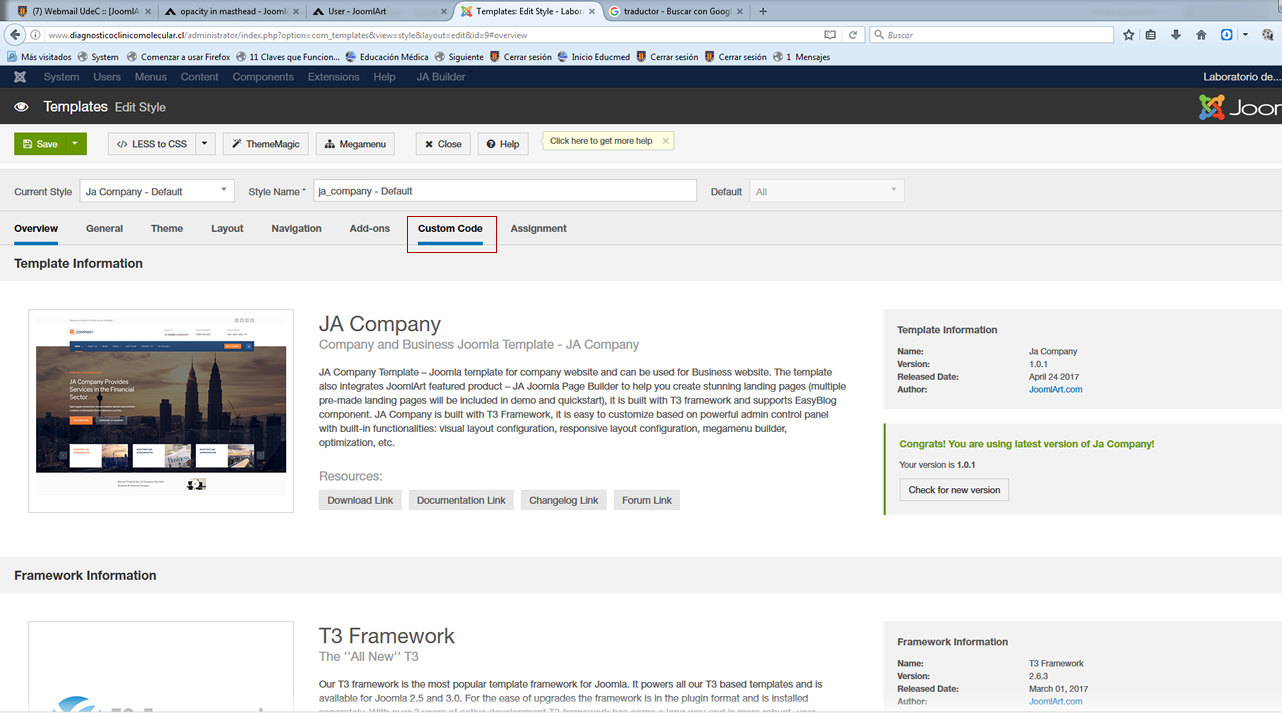Image resolution: width=1282 pixels, height=713 pixels.
Task: Click inside the Style Name field
Action: point(504,191)
